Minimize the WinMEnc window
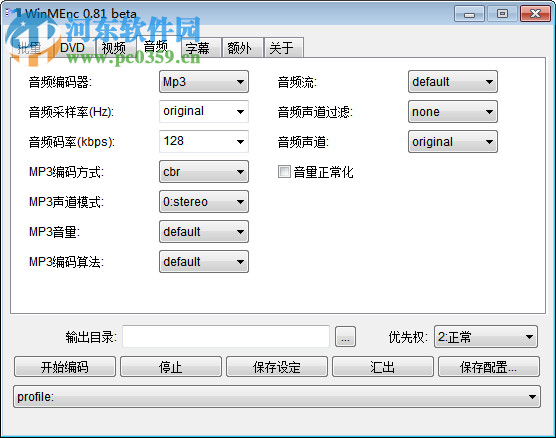The image size is (556, 438). click(469, 14)
